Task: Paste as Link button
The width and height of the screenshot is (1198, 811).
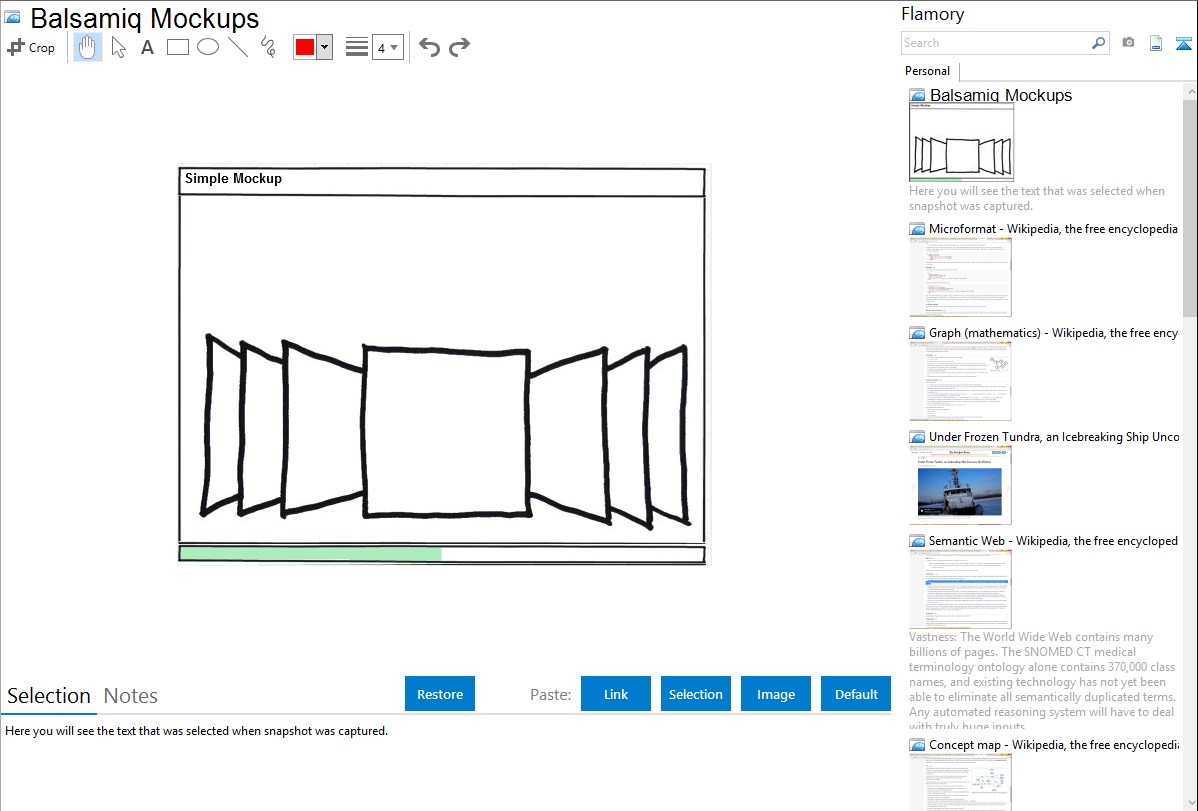Action: (x=616, y=693)
